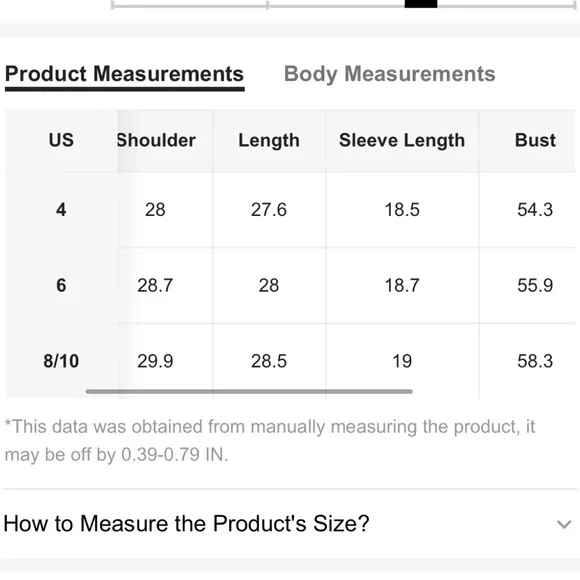Click the Sleeve Length column header

pos(402,140)
